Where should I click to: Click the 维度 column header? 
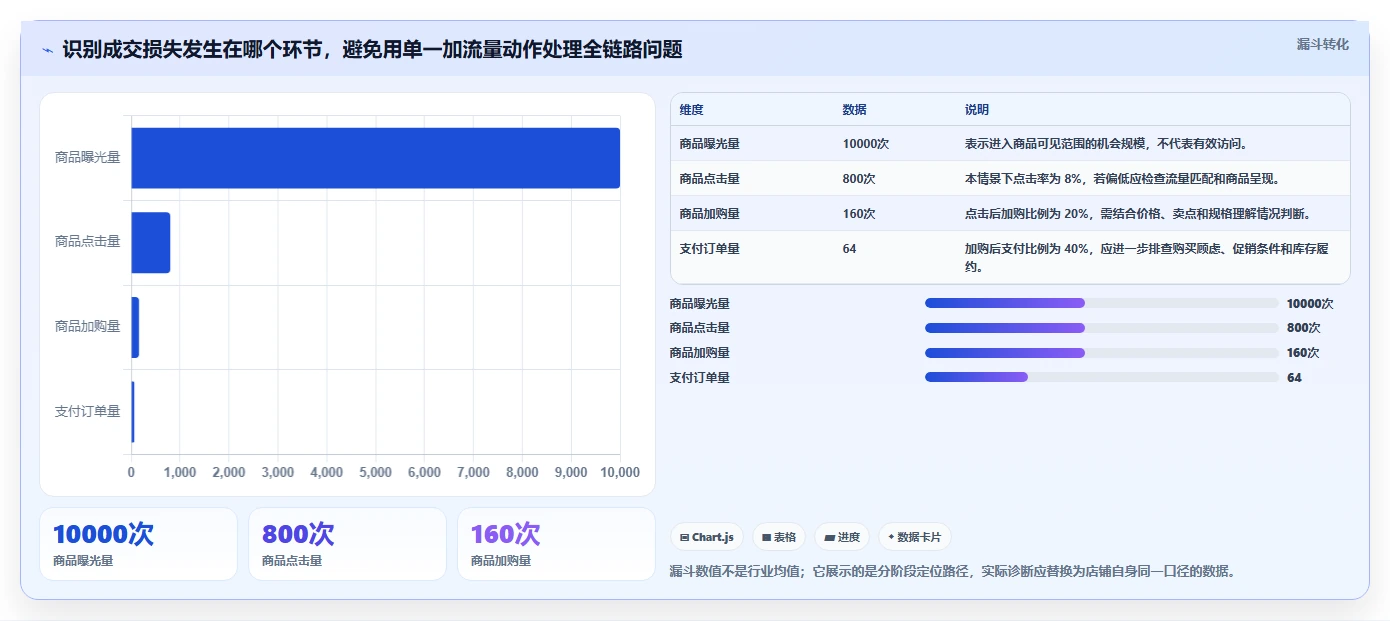tap(691, 110)
